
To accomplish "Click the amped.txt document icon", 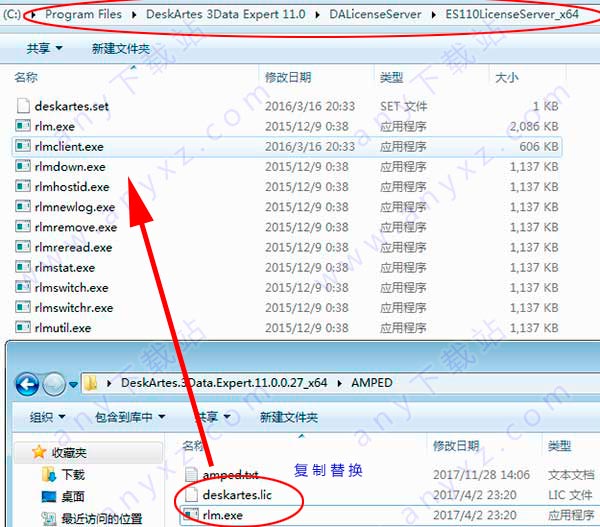I will coord(191,475).
